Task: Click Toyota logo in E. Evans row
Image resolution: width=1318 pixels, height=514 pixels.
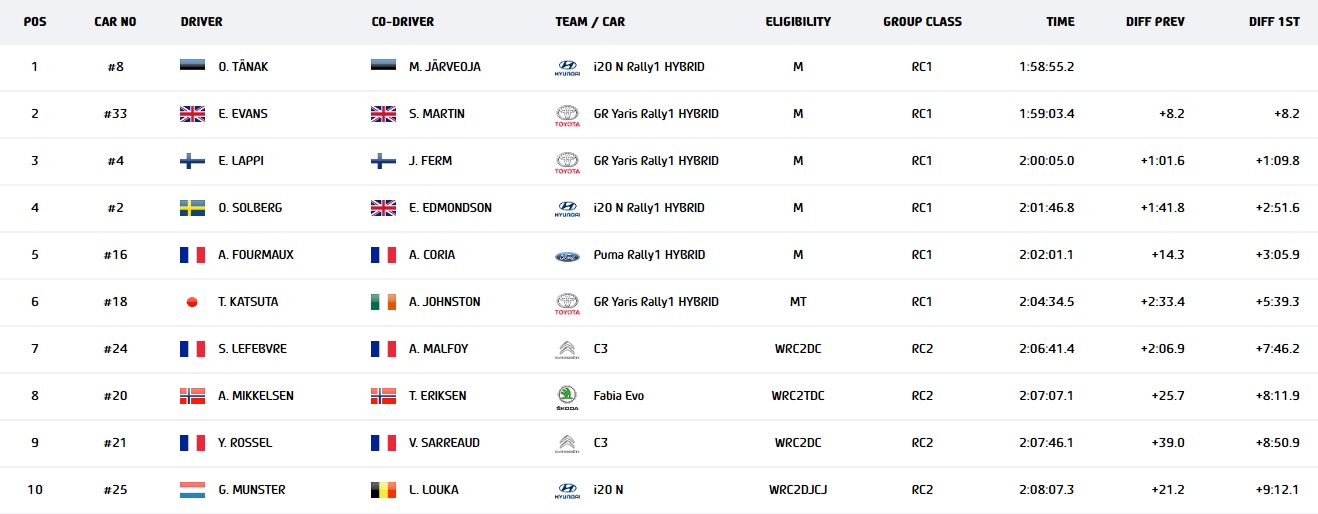Action: click(x=566, y=115)
